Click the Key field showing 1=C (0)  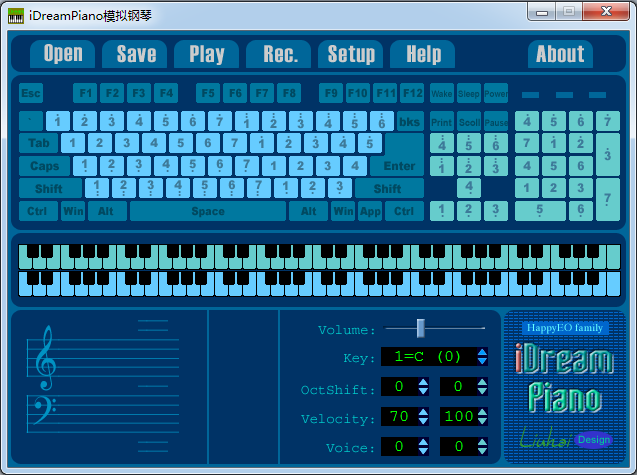[x=427, y=357]
